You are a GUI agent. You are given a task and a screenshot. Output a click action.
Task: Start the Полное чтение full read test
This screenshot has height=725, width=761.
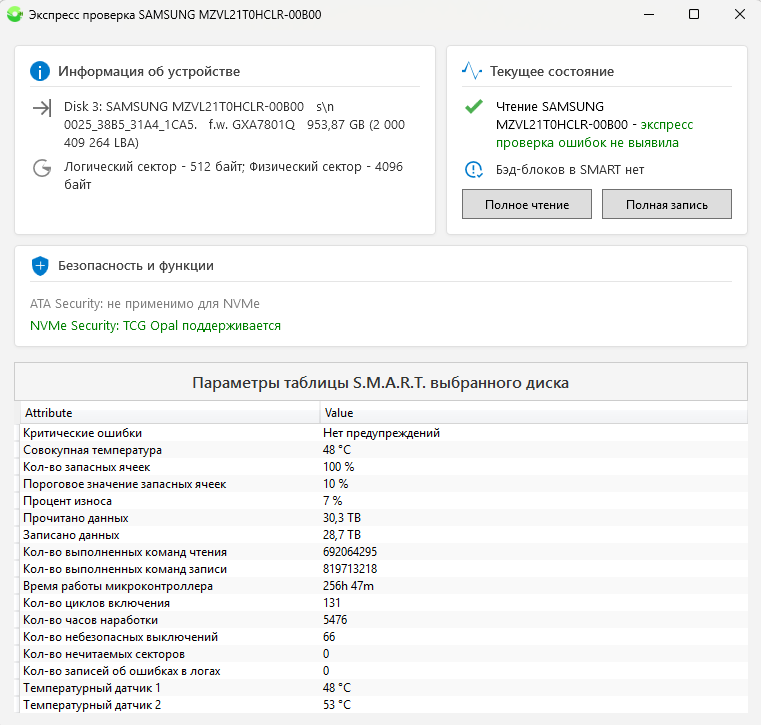point(527,204)
